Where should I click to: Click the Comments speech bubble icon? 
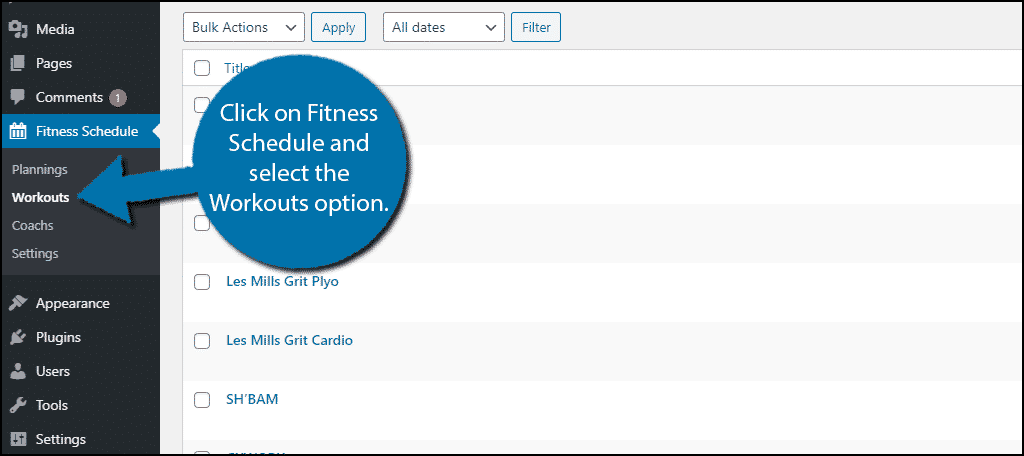pyautogui.click(x=18, y=97)
